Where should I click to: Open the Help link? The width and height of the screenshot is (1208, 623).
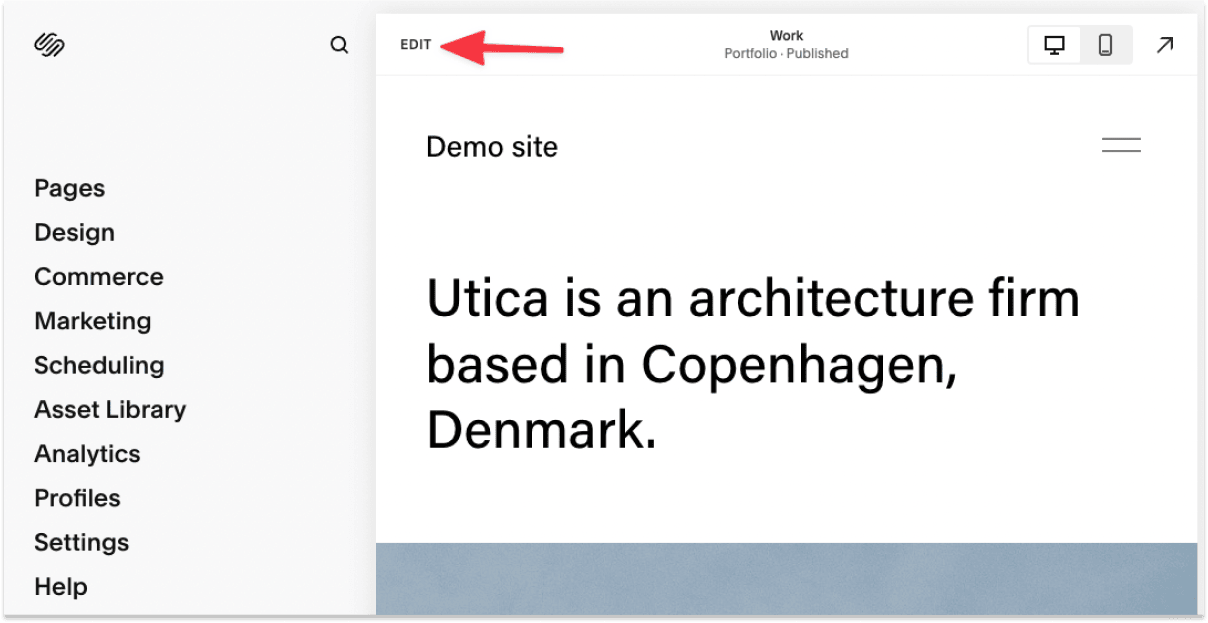click(x=61, y=586)
